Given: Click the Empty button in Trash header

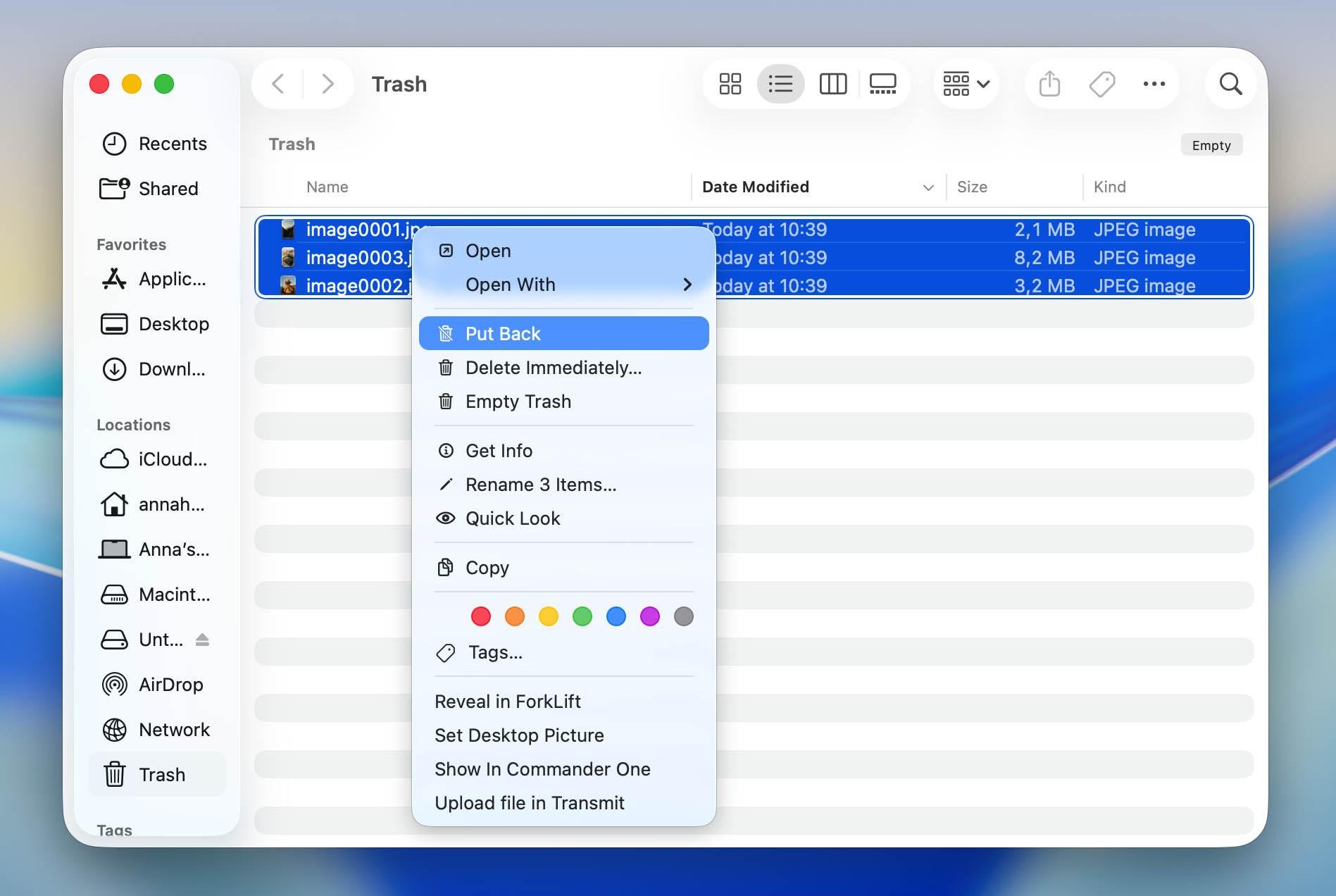Looking at the screenshot, I should coord(1211,145).
